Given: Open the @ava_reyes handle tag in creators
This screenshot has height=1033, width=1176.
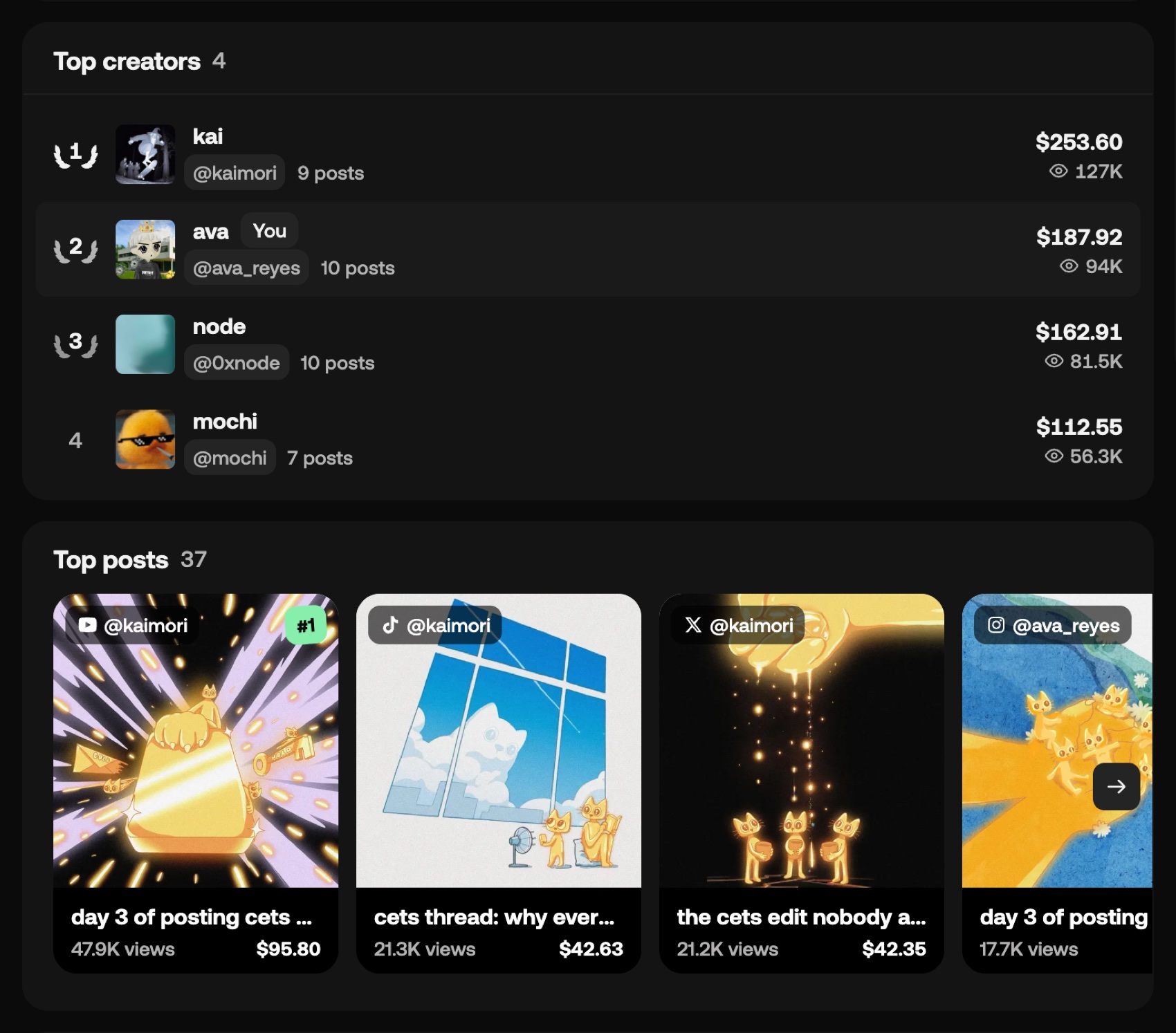Looking at the screenshot, I should (246, 268).
